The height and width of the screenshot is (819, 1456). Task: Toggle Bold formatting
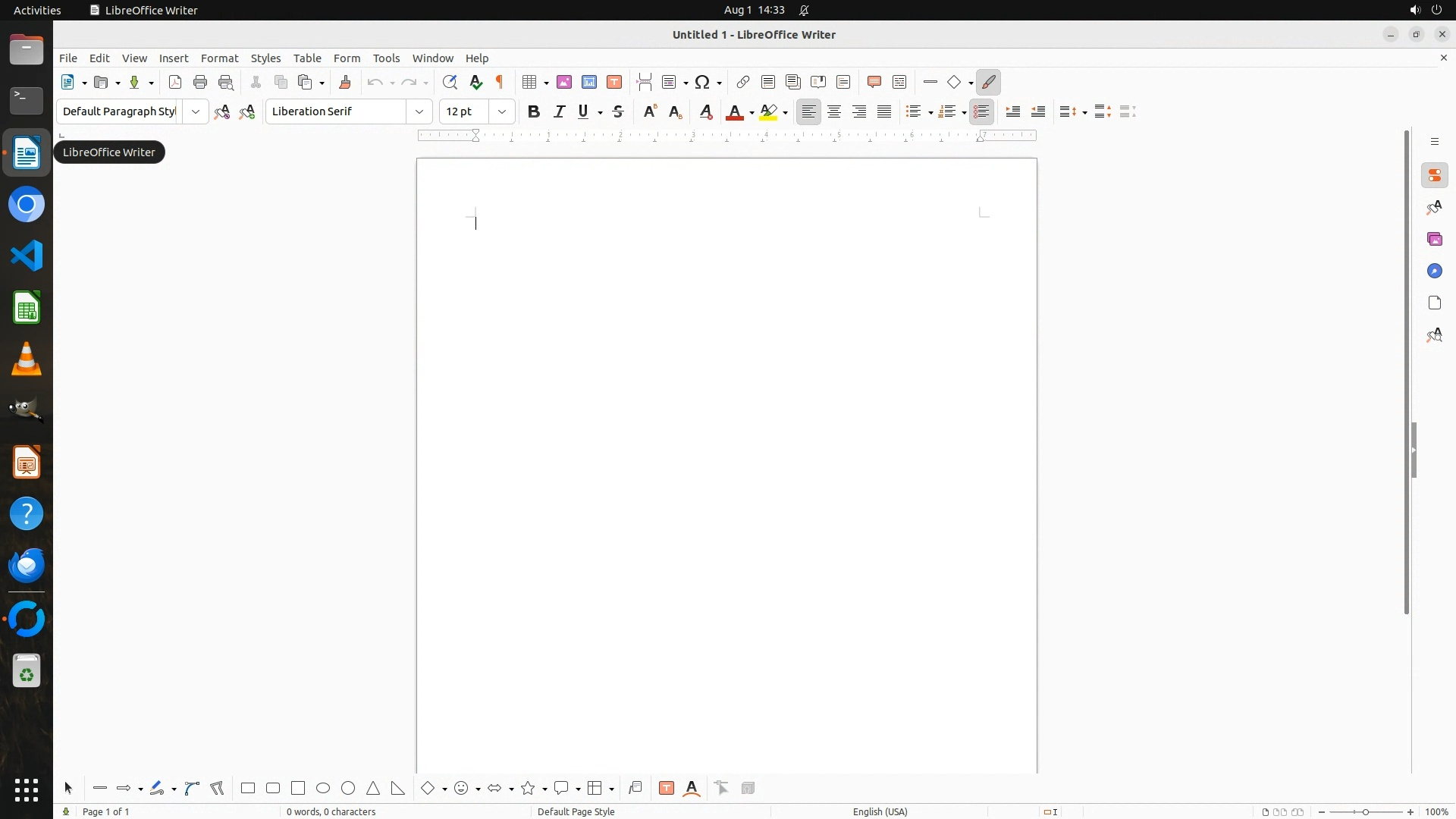[x=534, y=111]
